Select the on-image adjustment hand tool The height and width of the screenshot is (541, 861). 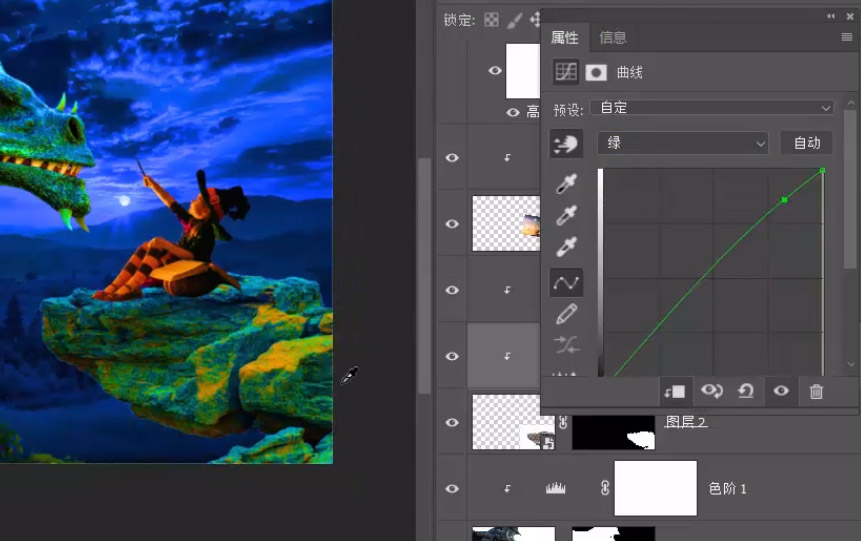click(x=566, y=144)
